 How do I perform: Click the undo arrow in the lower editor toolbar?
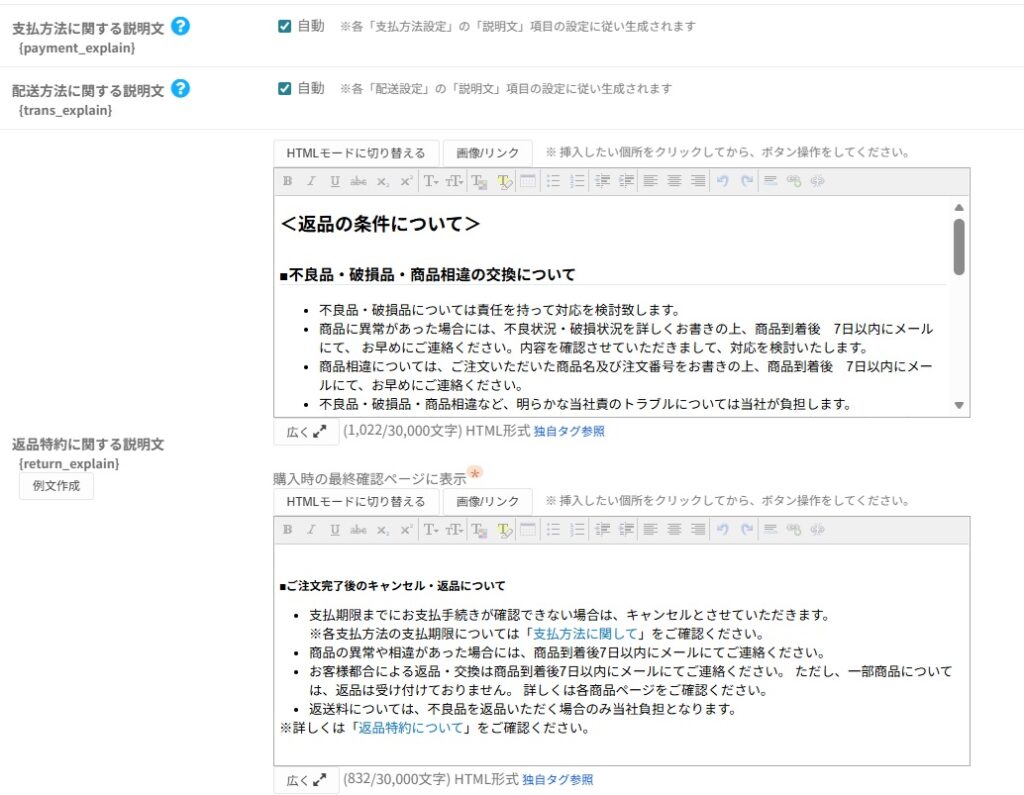(722, 530)
